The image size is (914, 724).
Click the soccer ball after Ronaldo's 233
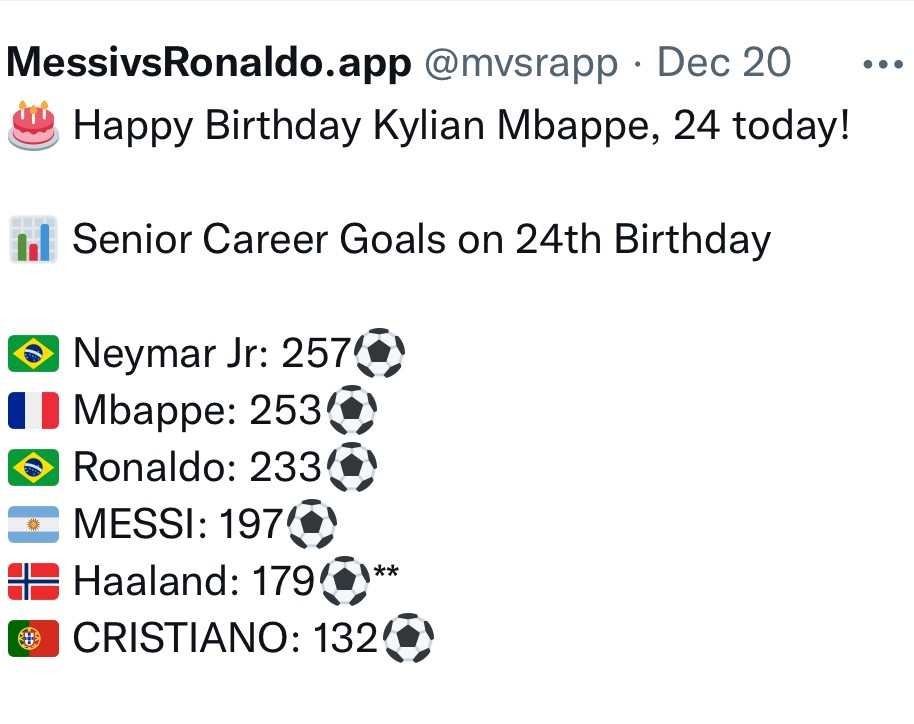point(352,467)
